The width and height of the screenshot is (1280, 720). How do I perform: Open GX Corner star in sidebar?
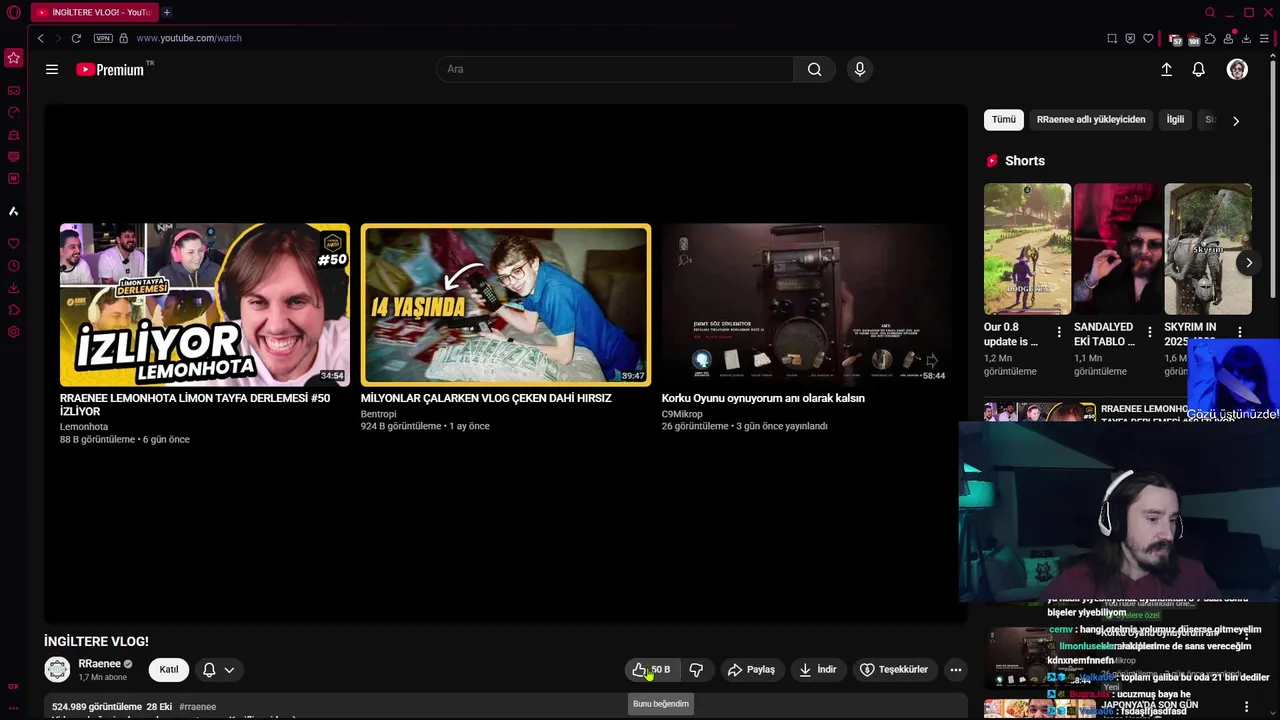(14, 58)
